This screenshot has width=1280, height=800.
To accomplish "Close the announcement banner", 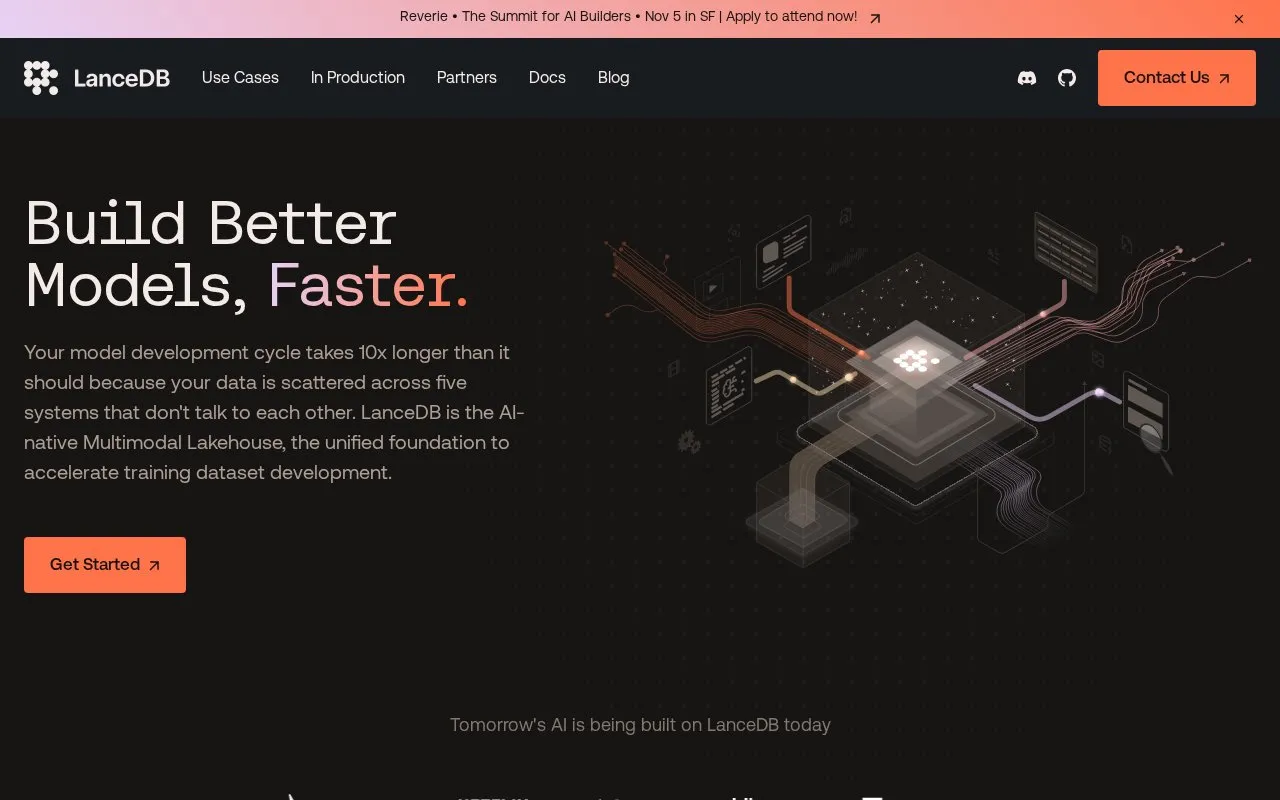I will [x=1239, y=19].
